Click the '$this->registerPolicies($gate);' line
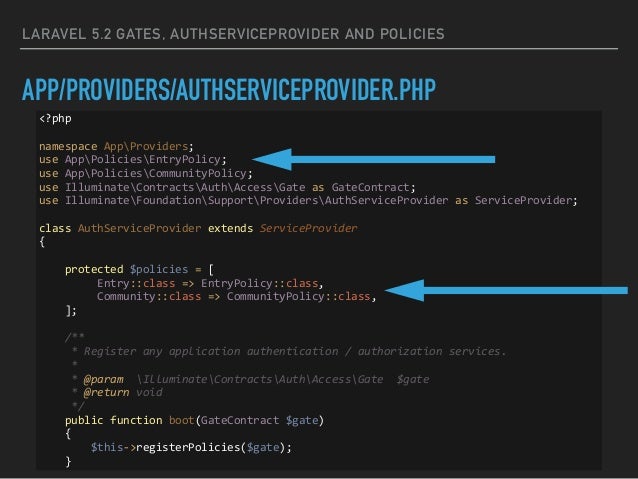The image size is (638, 479). (191, 448)
